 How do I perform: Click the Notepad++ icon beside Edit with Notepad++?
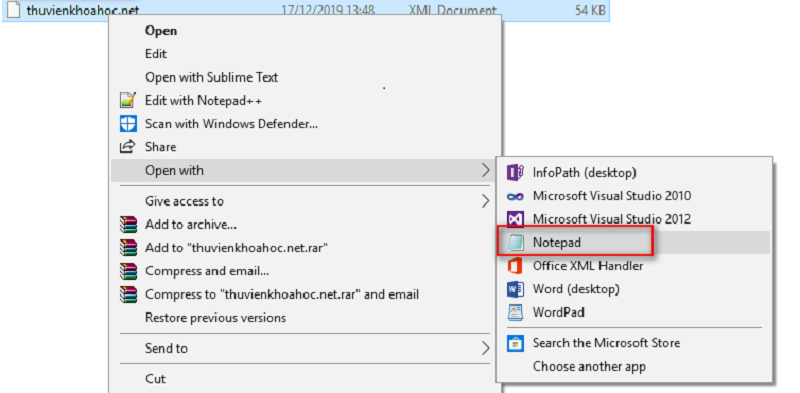pos(128,100)
